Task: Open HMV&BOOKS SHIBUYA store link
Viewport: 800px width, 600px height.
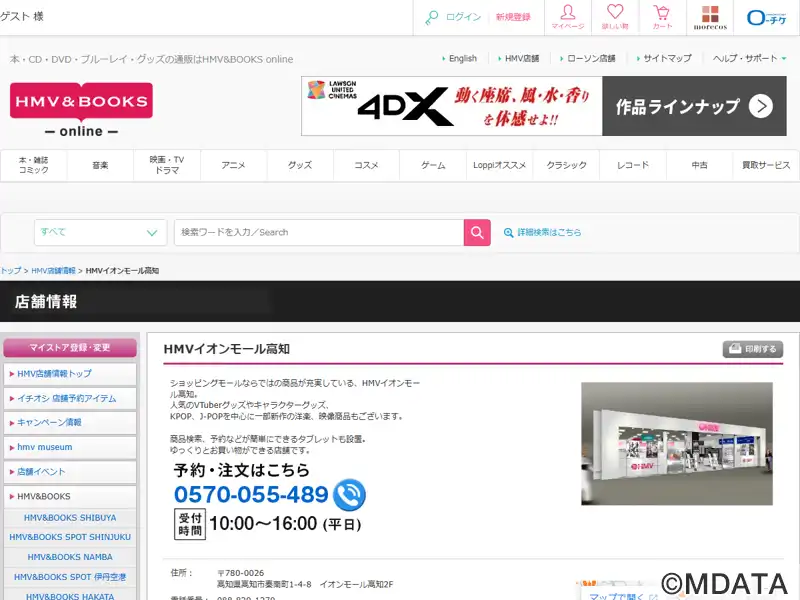Action: [x=71, y=517]
